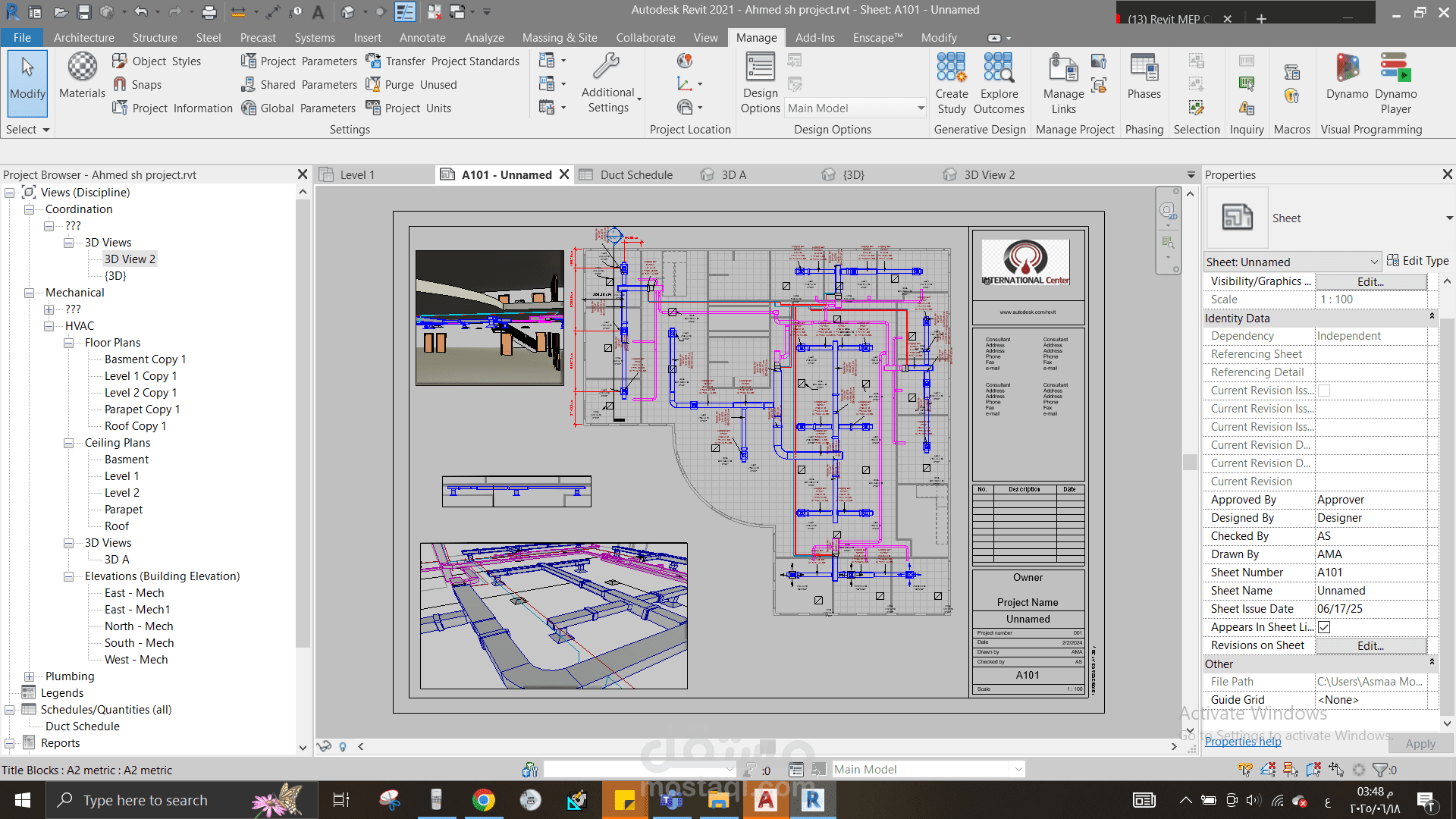Image resolution: width=1456 pixels, height=819 pixels.
Task: Click Save in quick access toolbar
Action: 83,12
